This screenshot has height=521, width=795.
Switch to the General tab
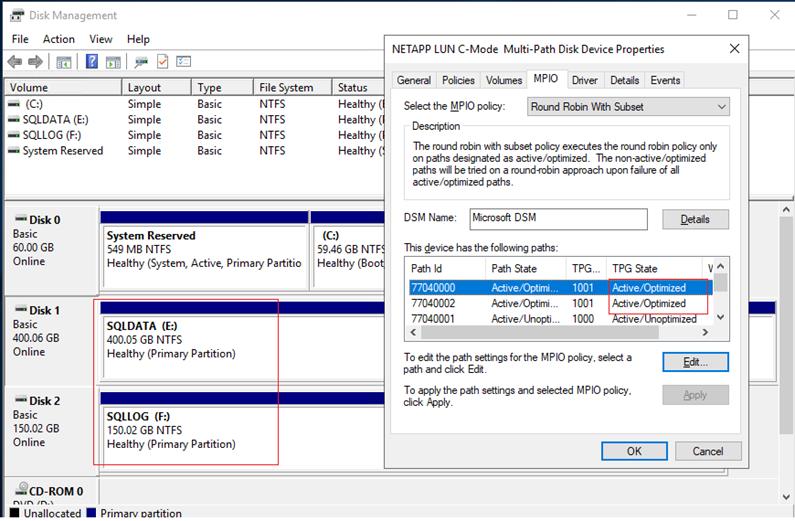[x=414, y=80]
